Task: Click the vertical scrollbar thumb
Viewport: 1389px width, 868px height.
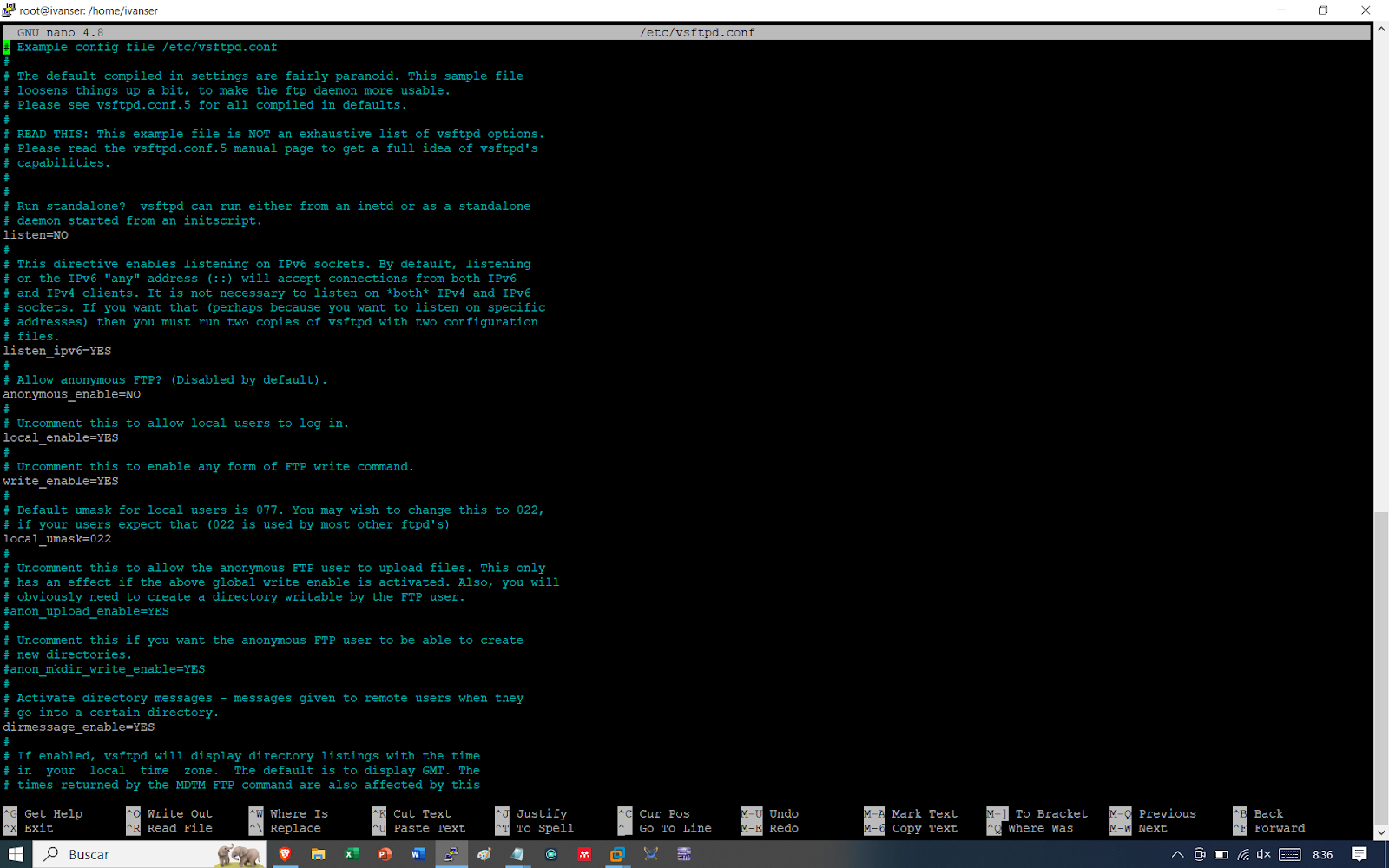Action: (1381, 668)
